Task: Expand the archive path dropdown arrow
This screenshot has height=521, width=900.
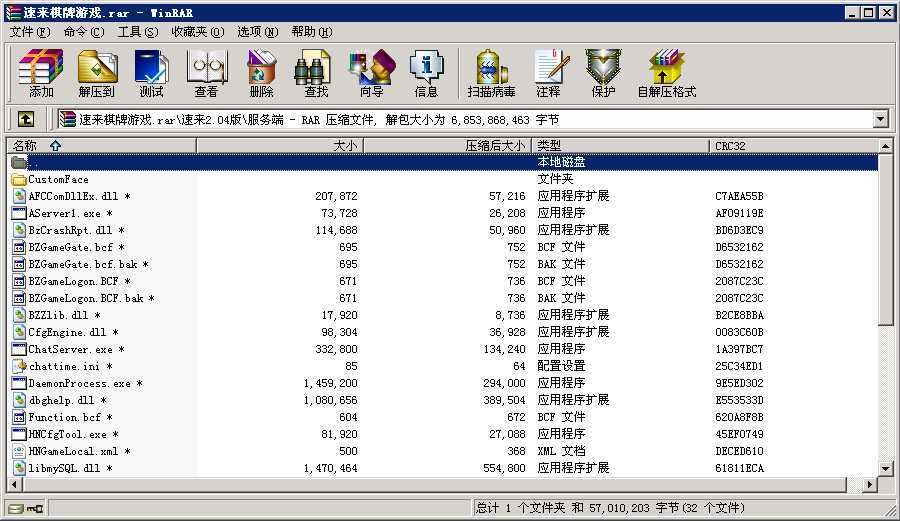Action: (x=880, y=119)
